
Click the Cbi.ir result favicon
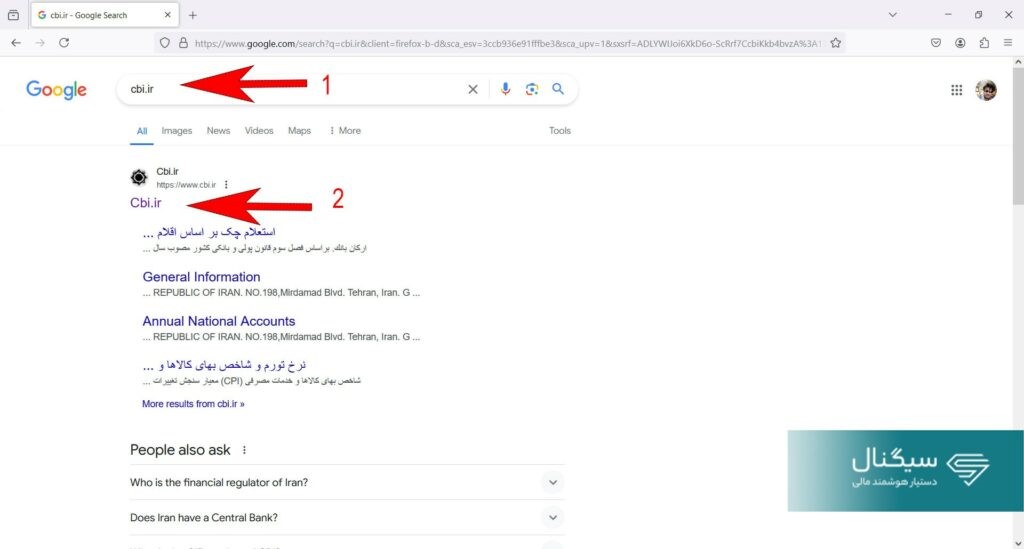(x=139, y=177)
